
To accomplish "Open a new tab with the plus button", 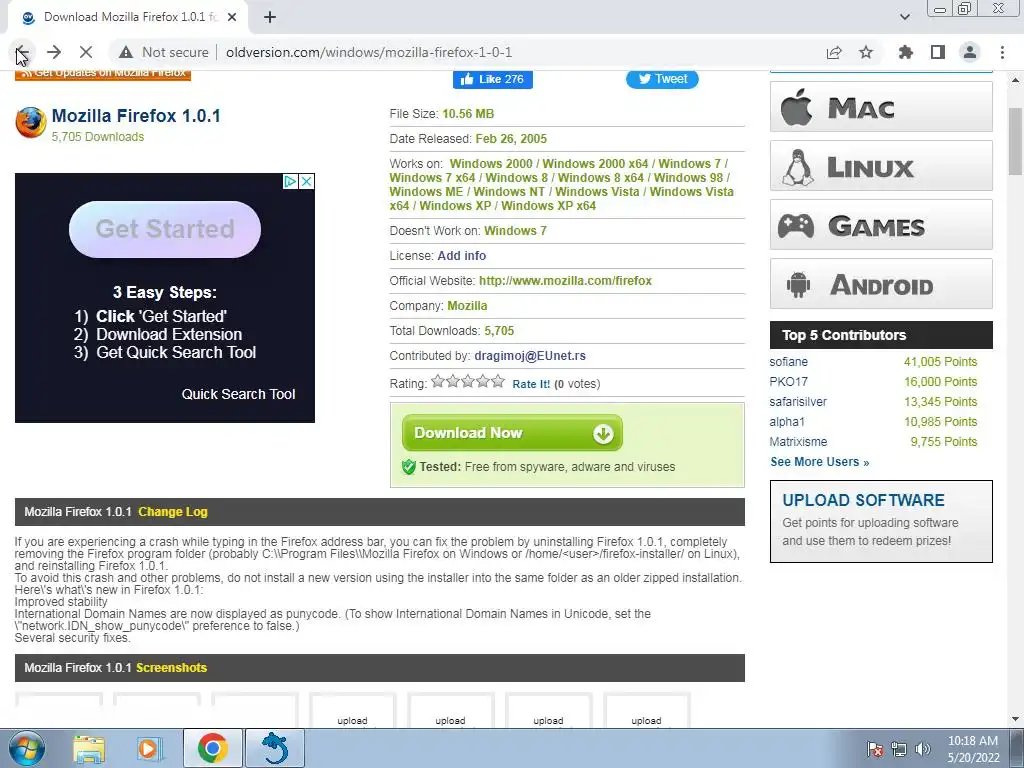I will [x=270, y=18].
